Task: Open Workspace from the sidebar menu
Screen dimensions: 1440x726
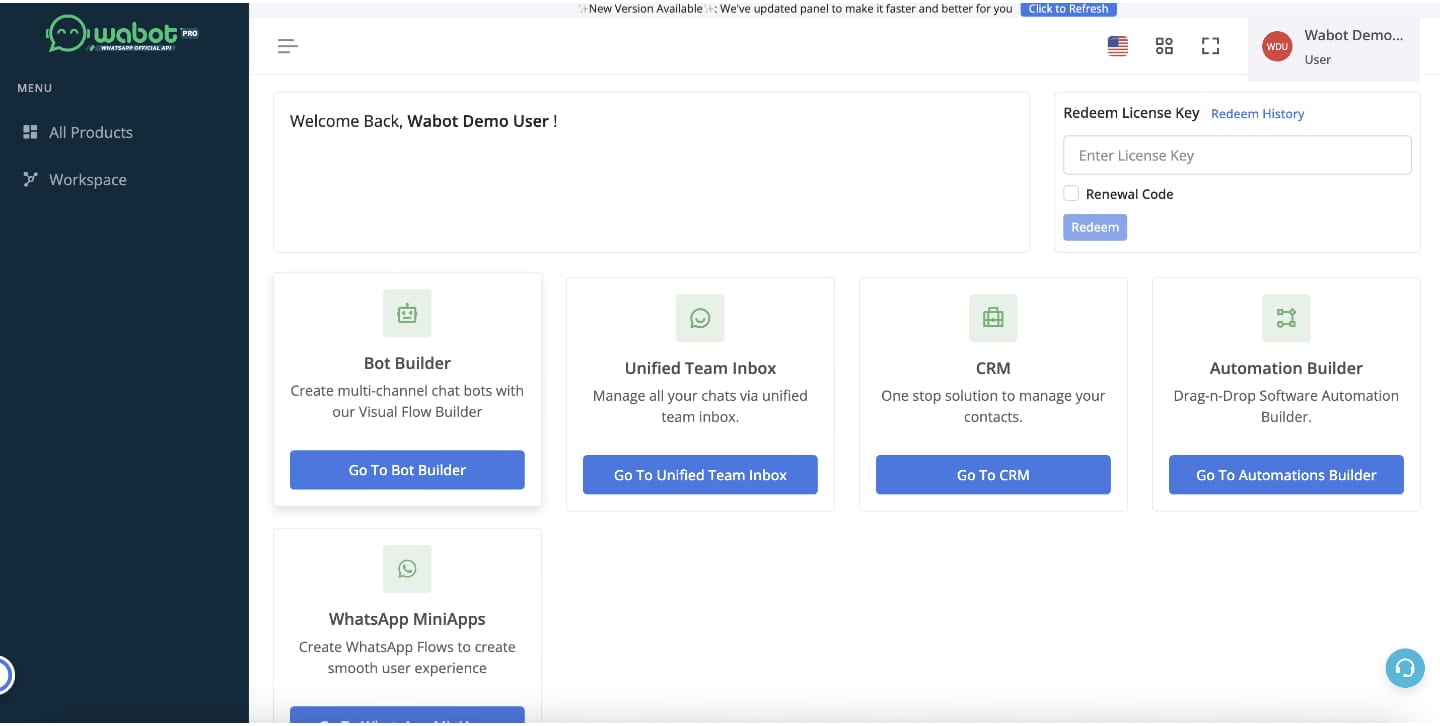Action: pos(87,180)
